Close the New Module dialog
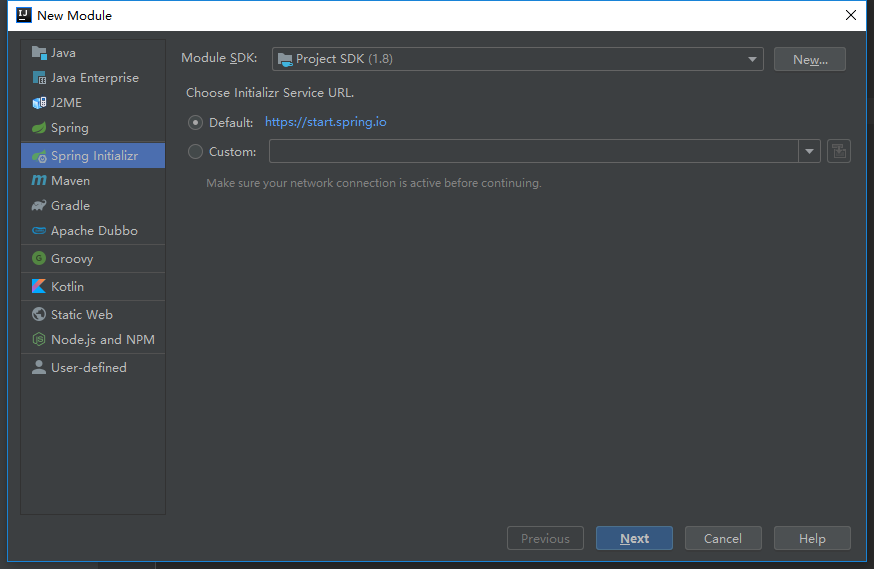 851,15
